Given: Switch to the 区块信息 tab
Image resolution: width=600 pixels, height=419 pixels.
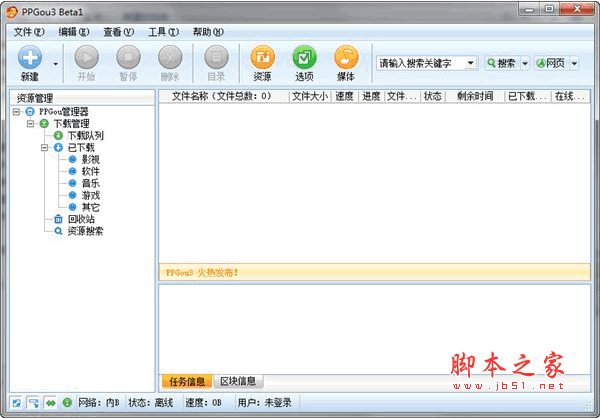Looking at the screenshot, I should (238, 381).
